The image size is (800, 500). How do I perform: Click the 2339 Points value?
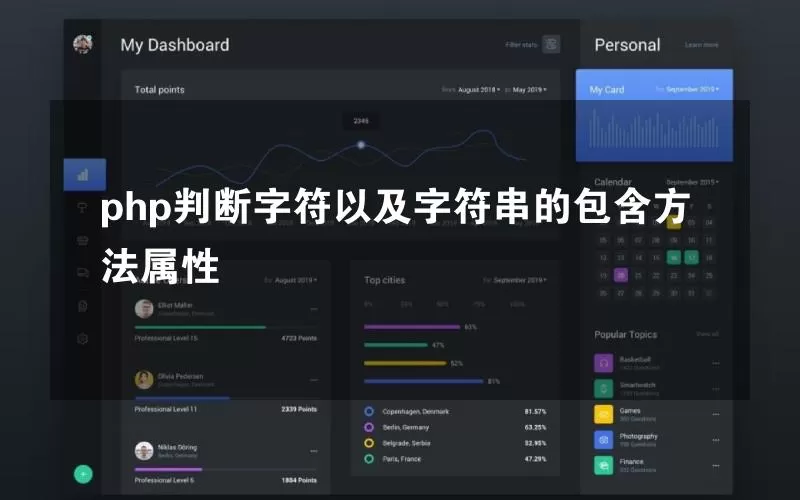(299, 409)
